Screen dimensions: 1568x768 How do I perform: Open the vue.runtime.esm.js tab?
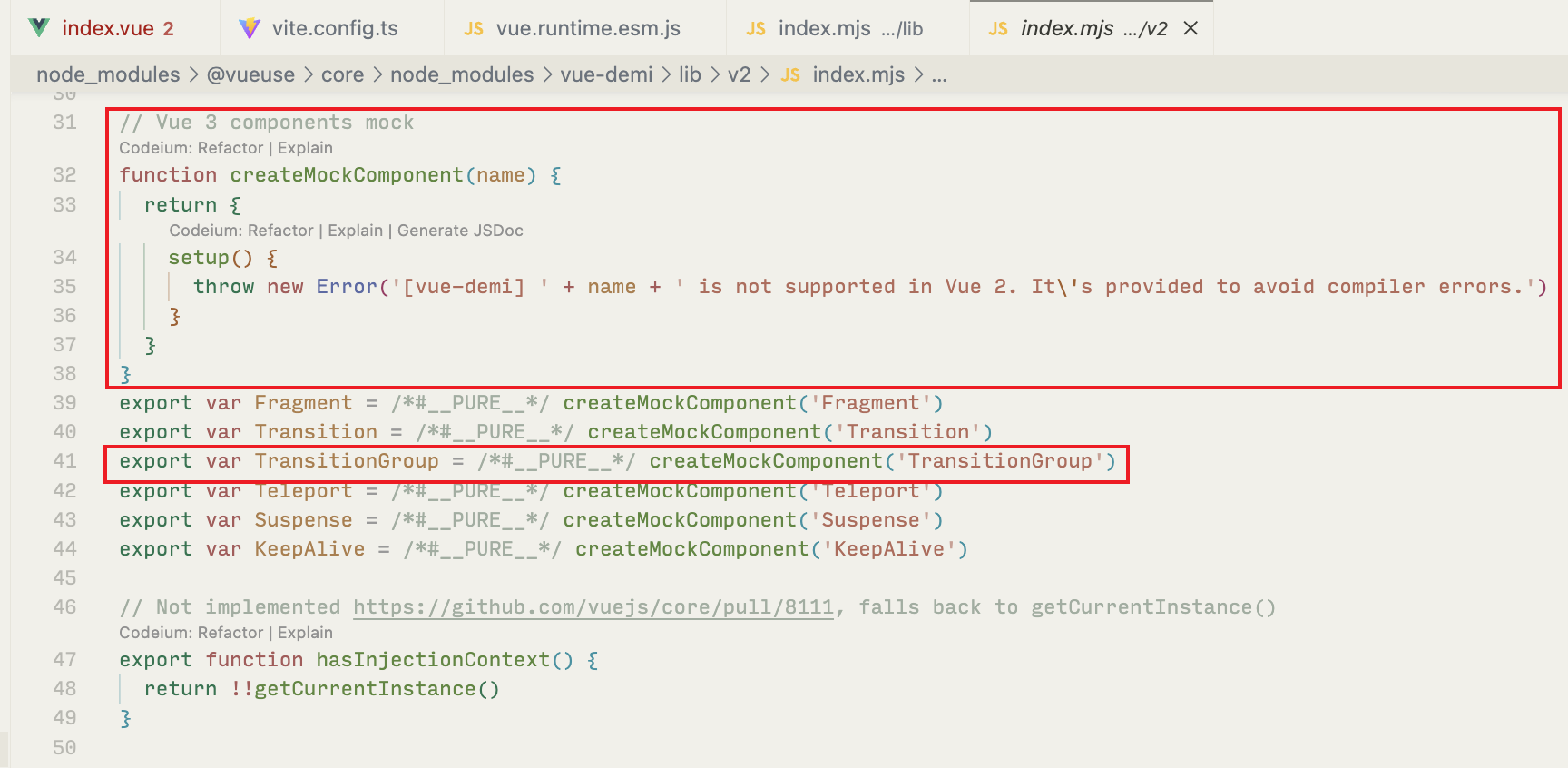coord(585,28)
